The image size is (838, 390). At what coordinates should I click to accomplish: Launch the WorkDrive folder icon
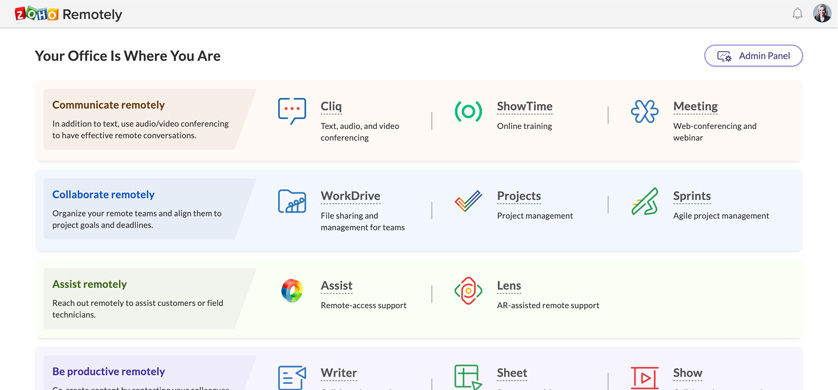[x=292, y=201]
